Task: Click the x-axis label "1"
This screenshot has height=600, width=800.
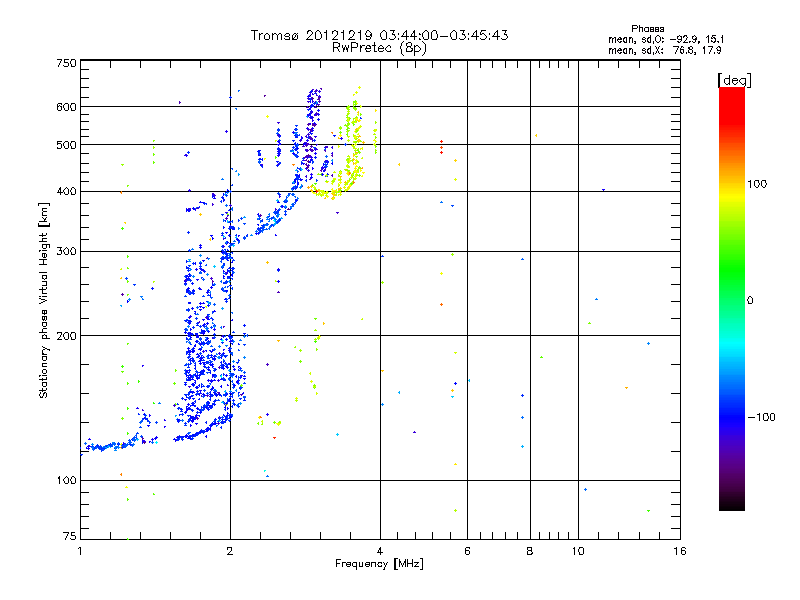Action: pos(80,551)
